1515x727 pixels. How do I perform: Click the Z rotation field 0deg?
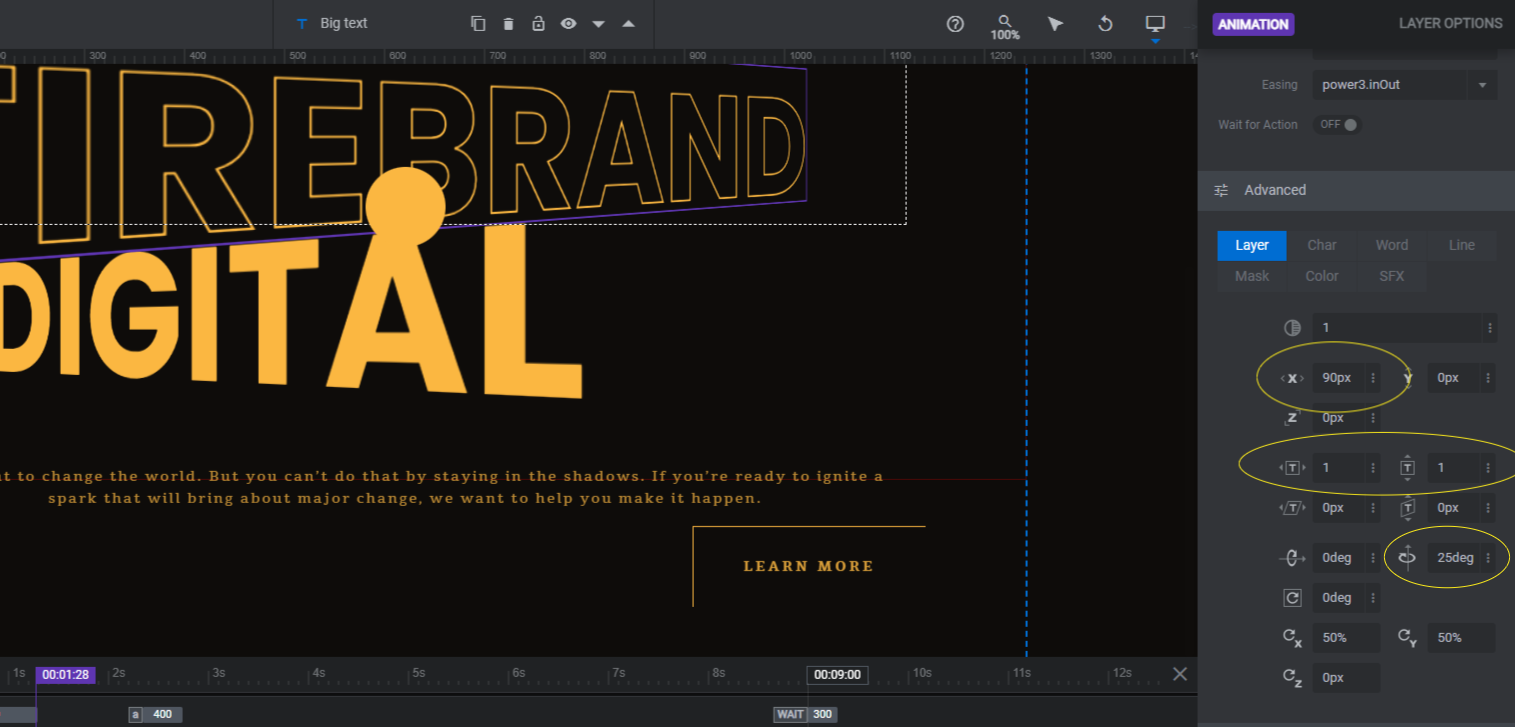pos(1340,598)
